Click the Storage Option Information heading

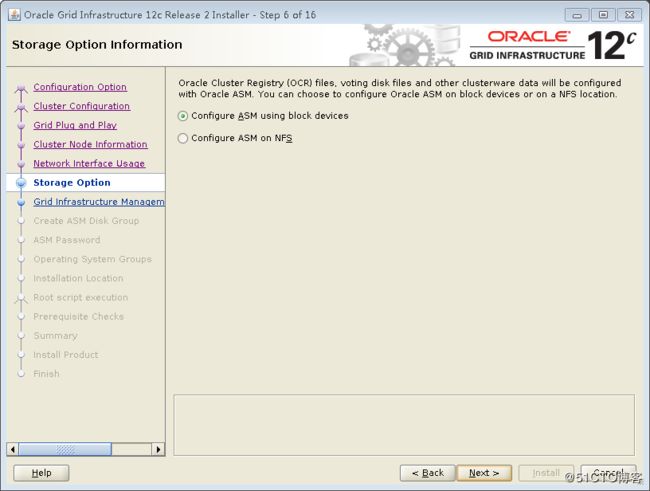coord(97,44)
